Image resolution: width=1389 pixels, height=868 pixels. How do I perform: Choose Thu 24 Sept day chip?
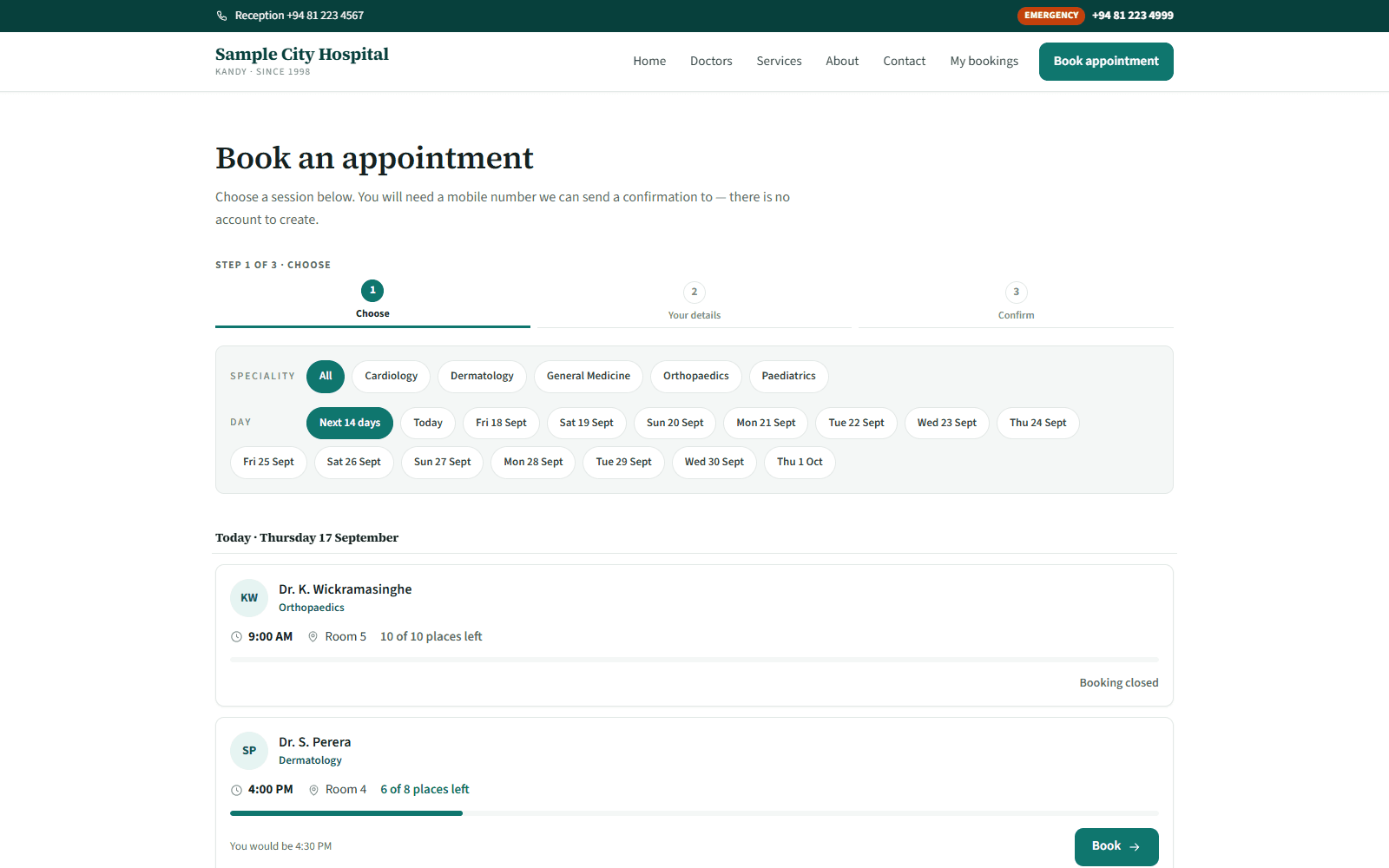pos(1037,424)
